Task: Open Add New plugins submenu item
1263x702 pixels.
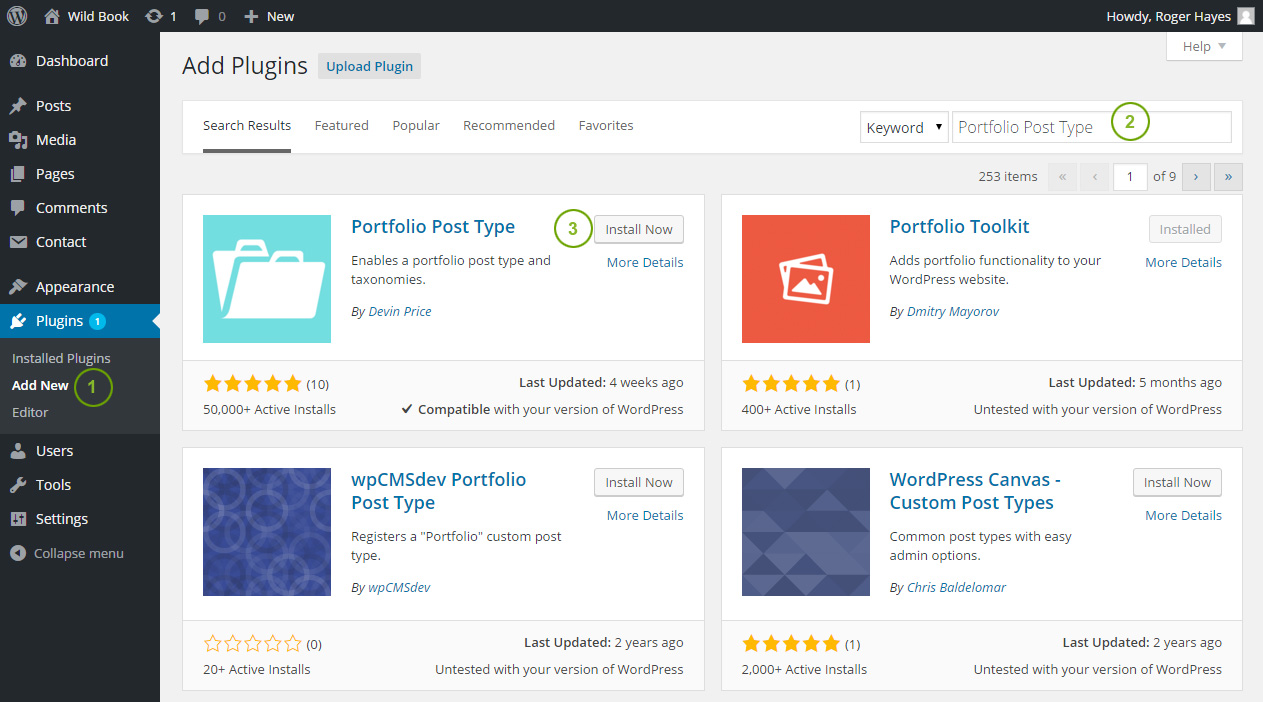Action: pos(40,385)
